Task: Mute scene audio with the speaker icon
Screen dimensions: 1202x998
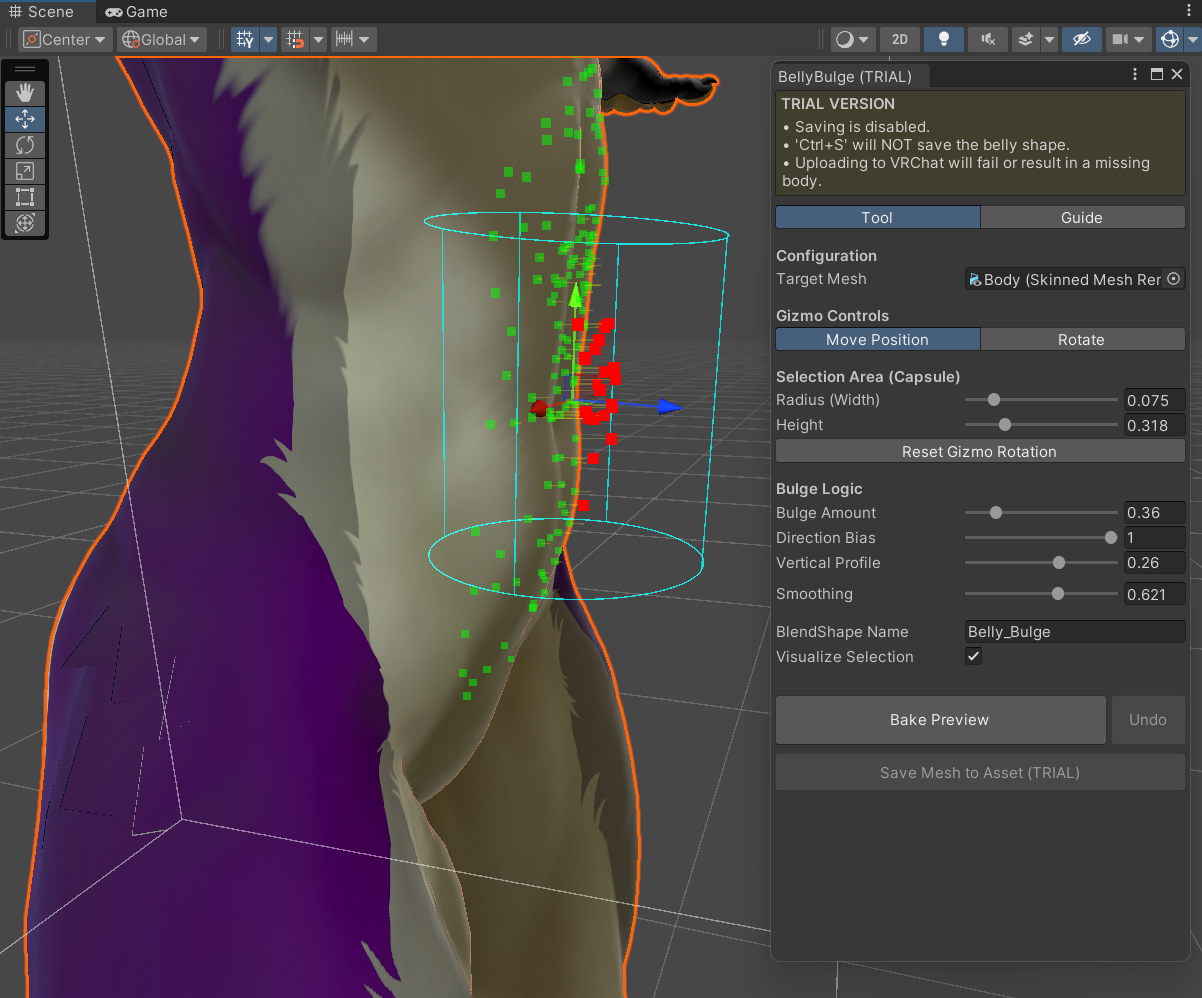Action: pos(987,39)
